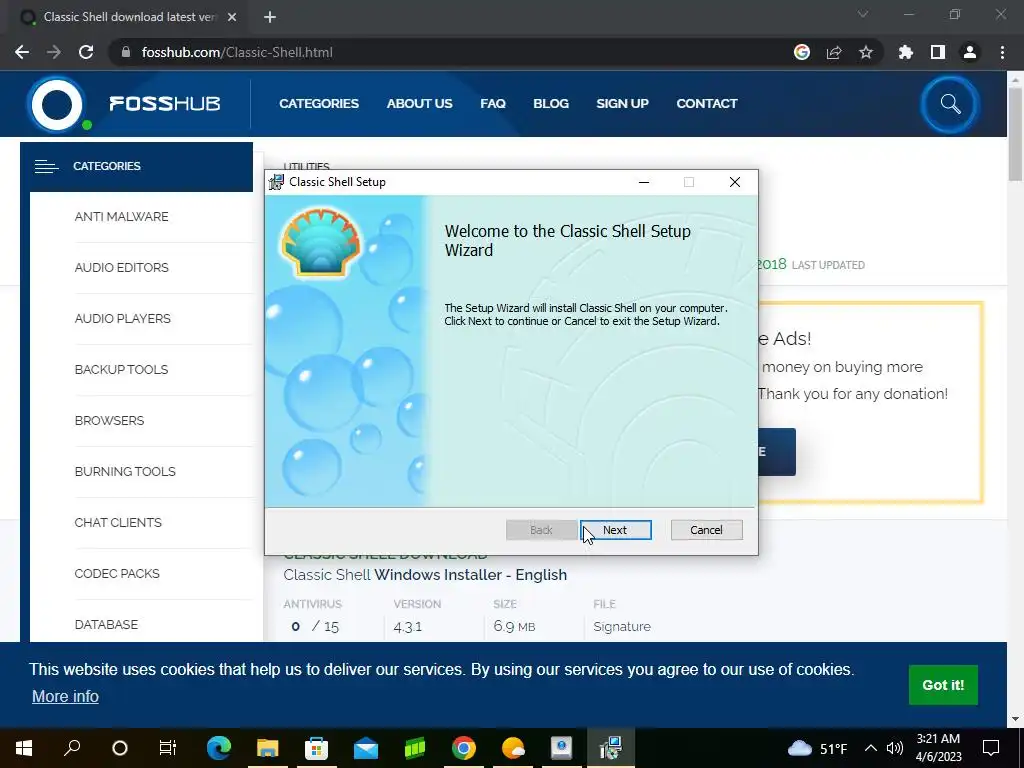The height and width of the screenshot is (768, 1024).
Task: Download Classic Shell Windows Installer - English
Action: point(425,575)
